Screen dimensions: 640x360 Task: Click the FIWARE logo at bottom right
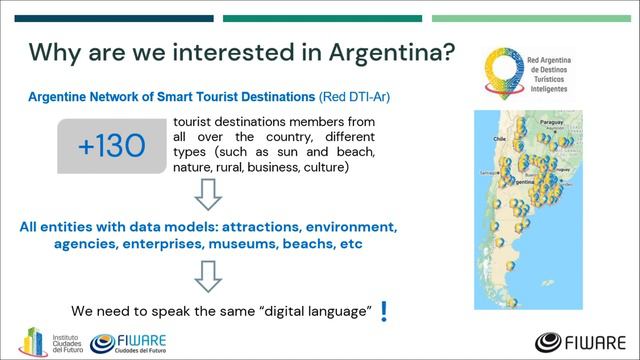580,342
